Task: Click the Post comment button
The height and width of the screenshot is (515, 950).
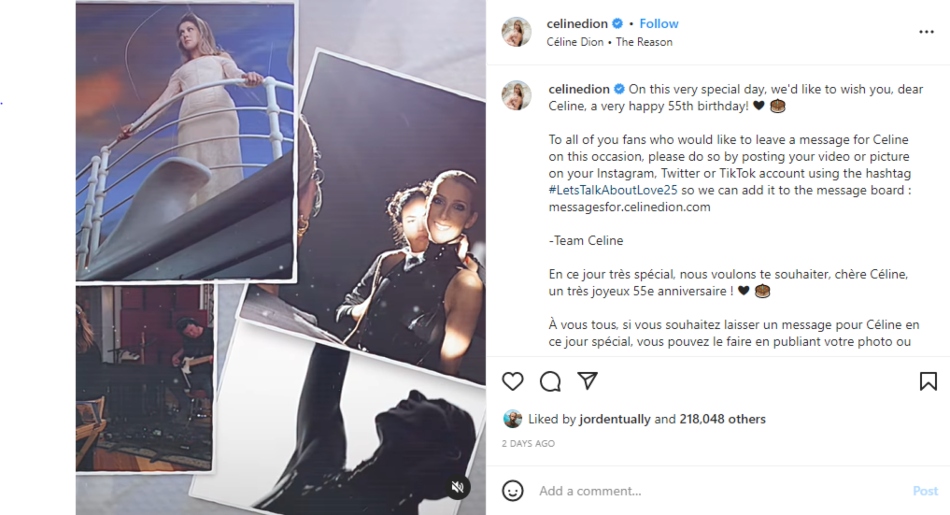Action: click(925, 491)
